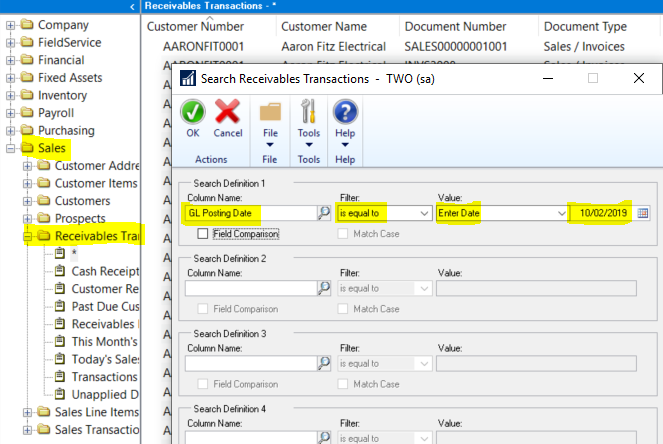Click the green OK checkmark icon
Screen dimensions: 663x444
[x=193, y=111]
